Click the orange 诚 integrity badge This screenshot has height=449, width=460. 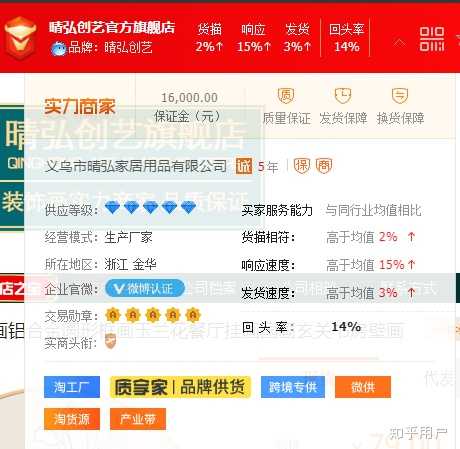244,166
